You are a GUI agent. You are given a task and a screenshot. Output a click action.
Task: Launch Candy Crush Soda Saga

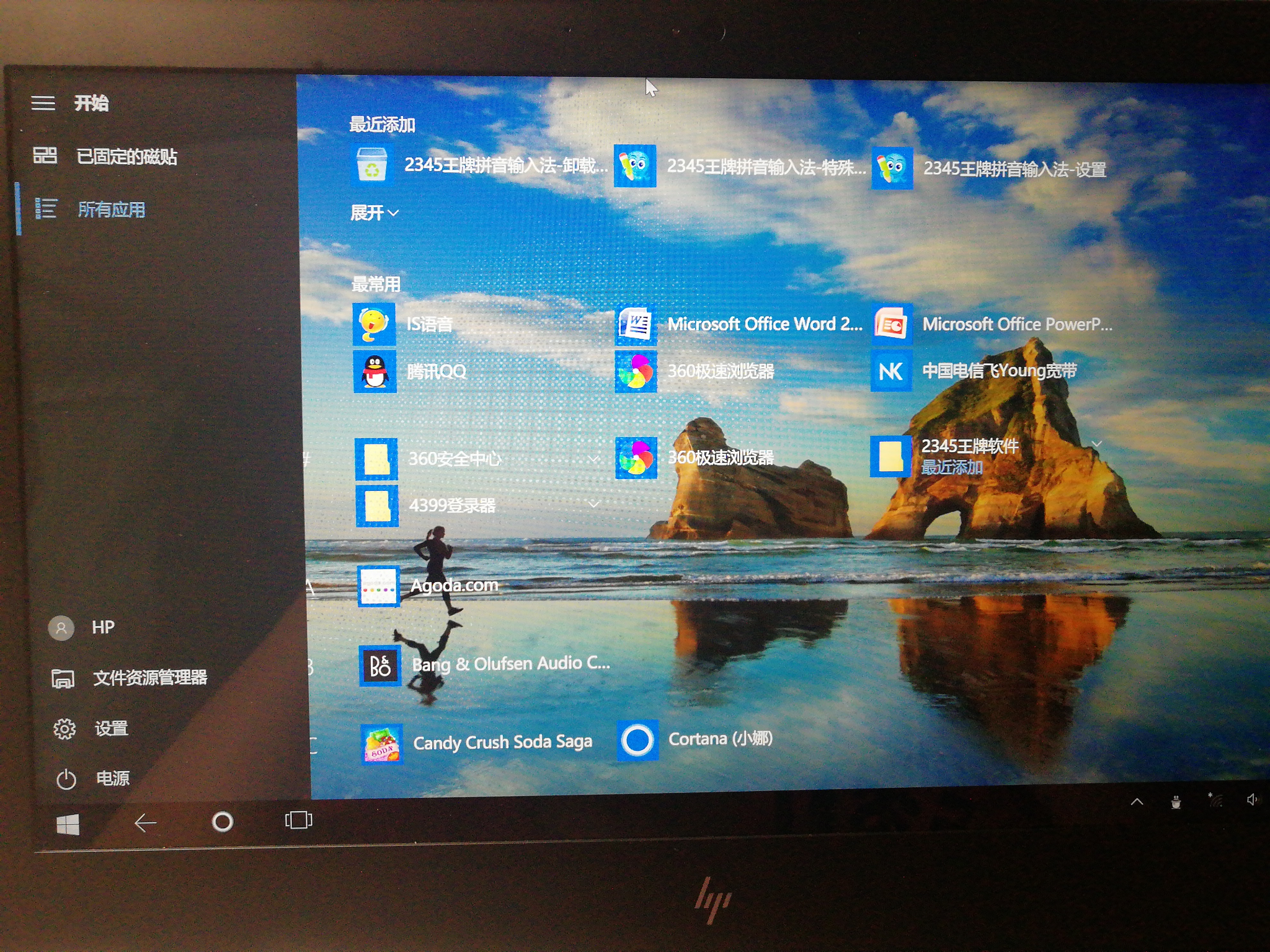pos(476,743)
